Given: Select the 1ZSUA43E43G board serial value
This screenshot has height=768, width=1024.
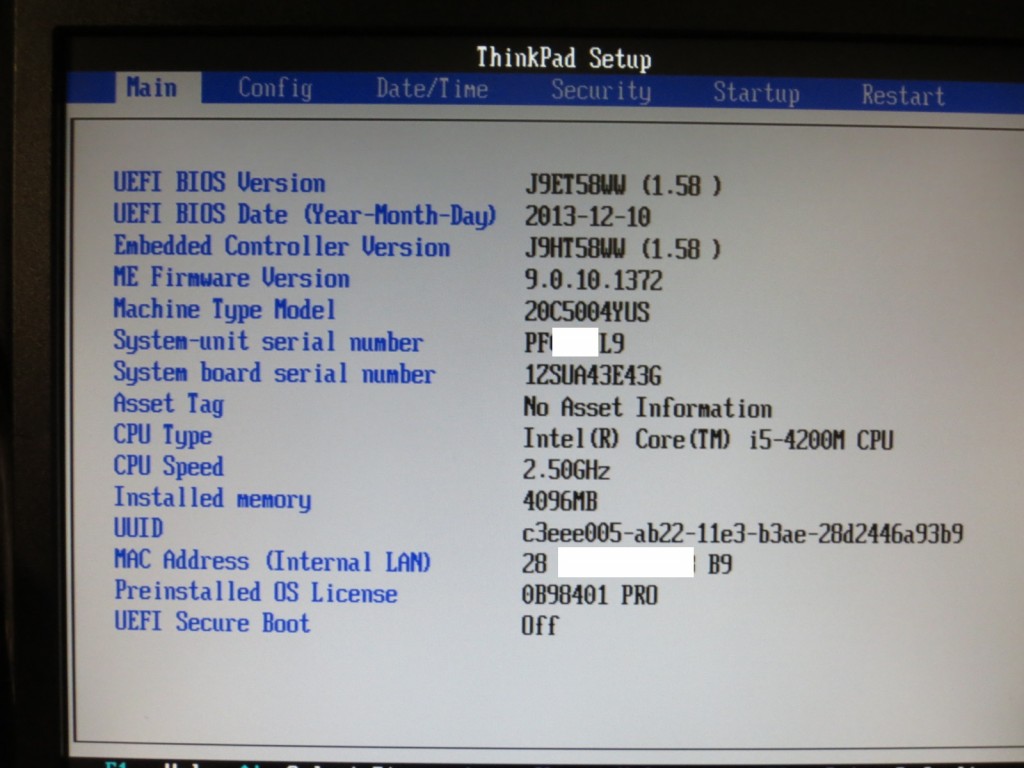Looking at the screenshot, I should tap(593, 376).
